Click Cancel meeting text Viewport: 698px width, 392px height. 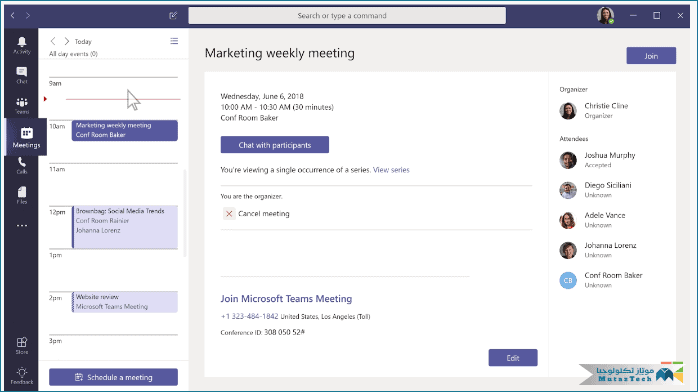(x=264, y=214)
